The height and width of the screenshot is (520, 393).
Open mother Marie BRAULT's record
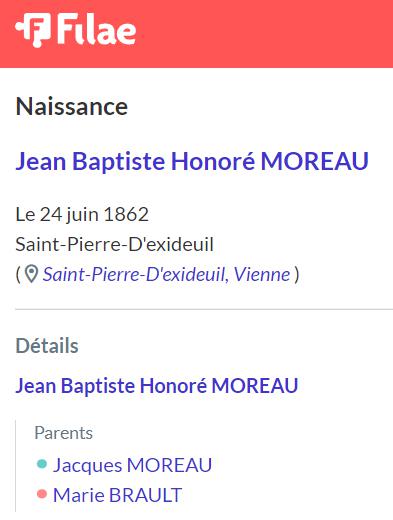pyautogui.click(x=117, y=495)
